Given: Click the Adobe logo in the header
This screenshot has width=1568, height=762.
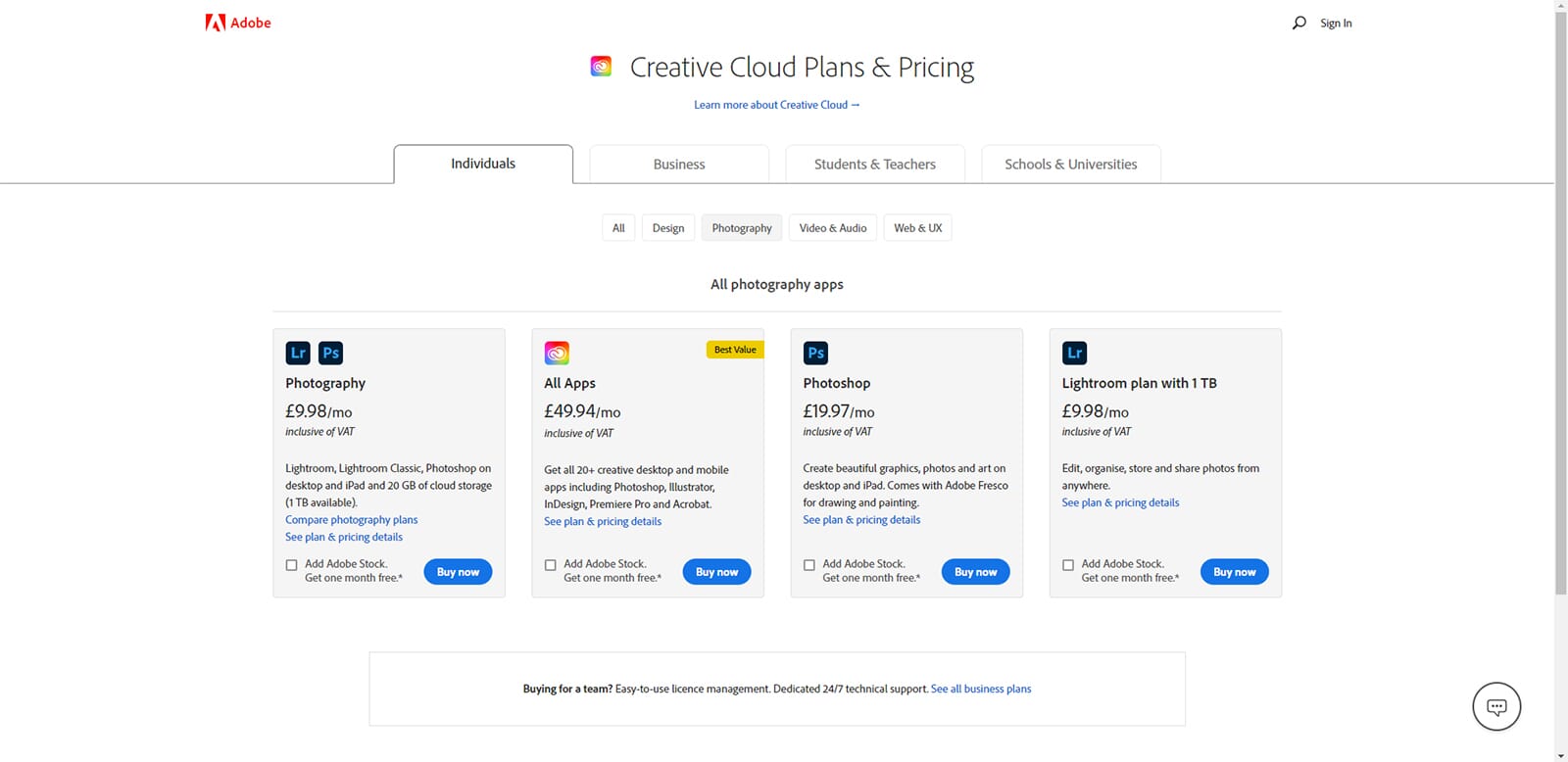Looking at the screenshot, I should [x=238, y=23].
